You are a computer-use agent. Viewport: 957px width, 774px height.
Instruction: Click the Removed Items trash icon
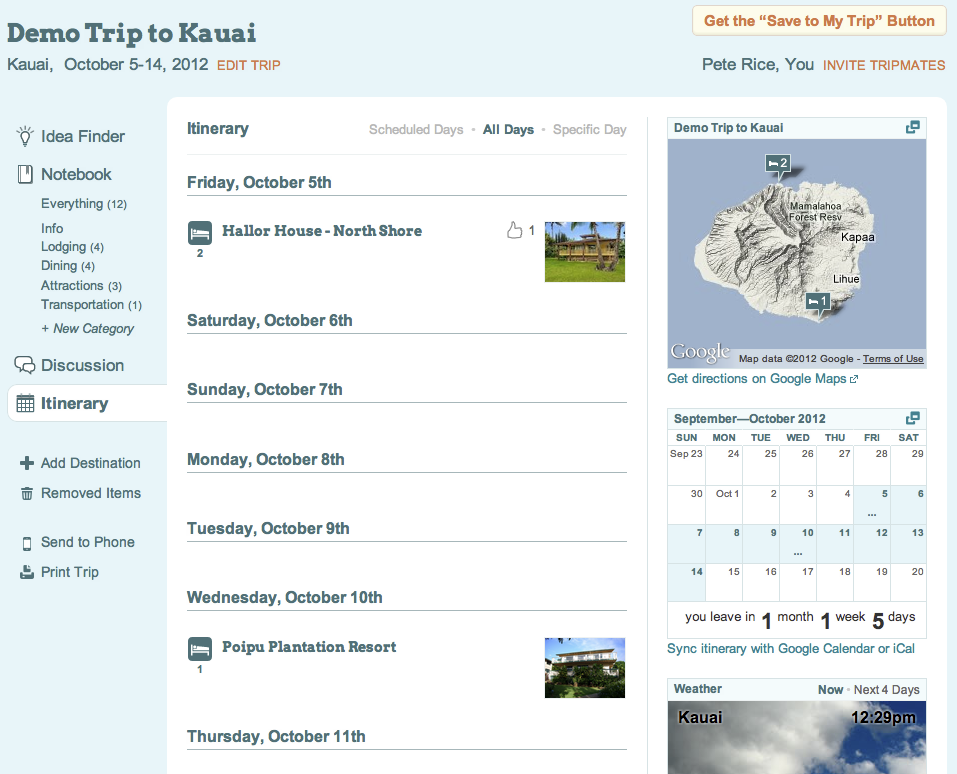tap(27, 494)
